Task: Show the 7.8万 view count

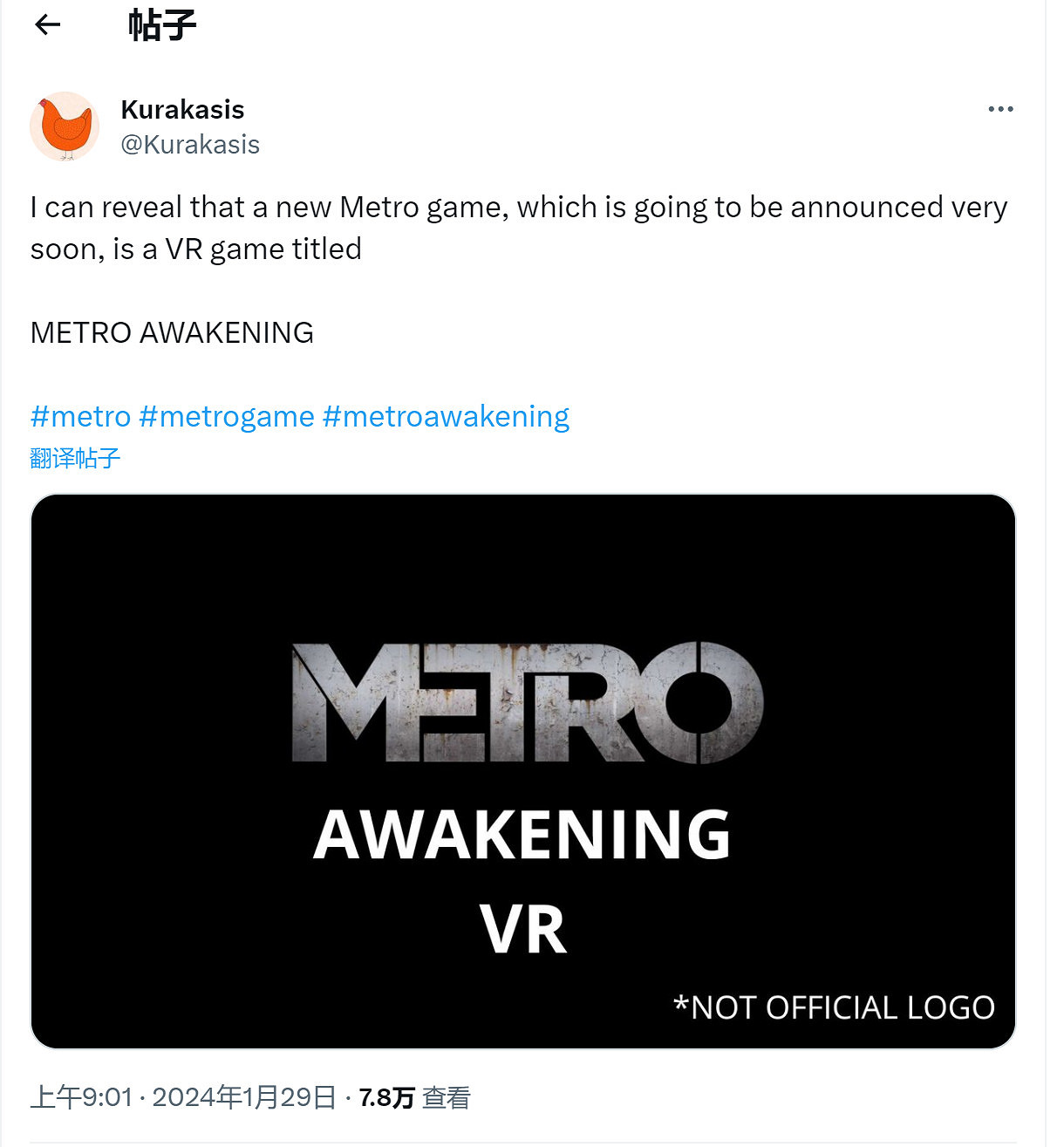Action: 386,1097
